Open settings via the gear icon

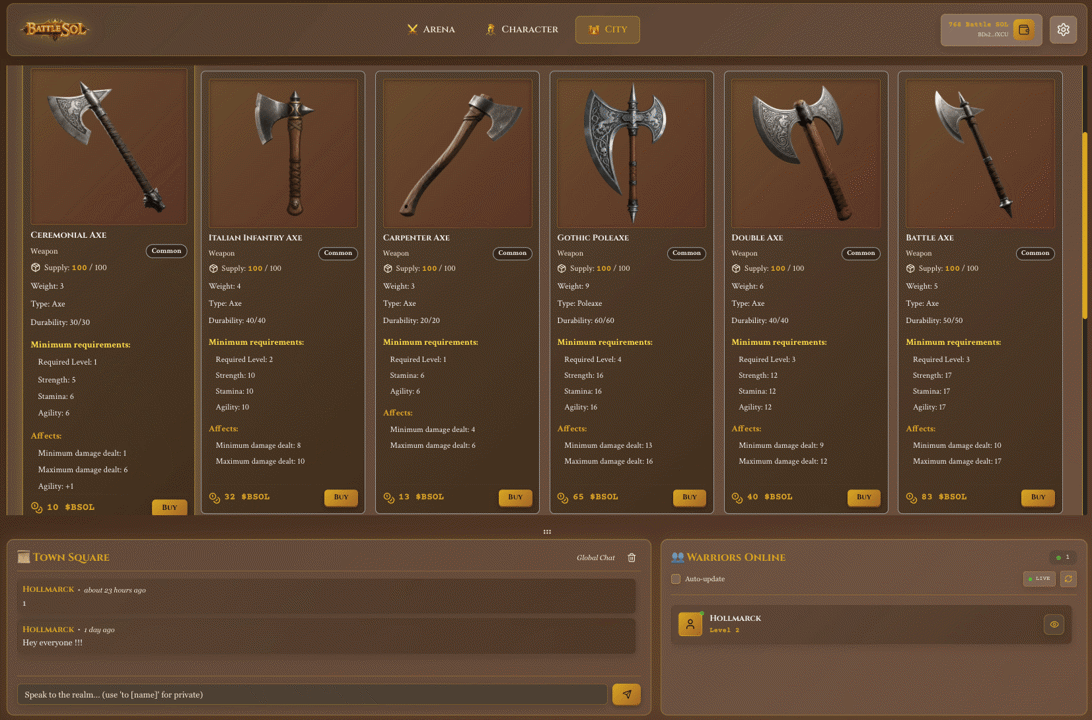(x=1063, y=30)
